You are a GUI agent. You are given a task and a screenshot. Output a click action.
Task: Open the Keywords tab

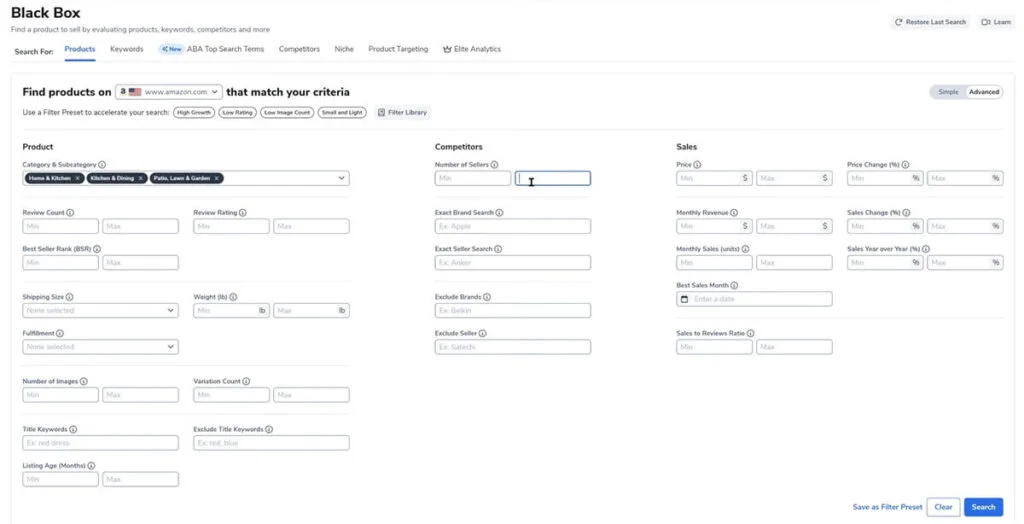pyautogui.click(x=126, y=49)
